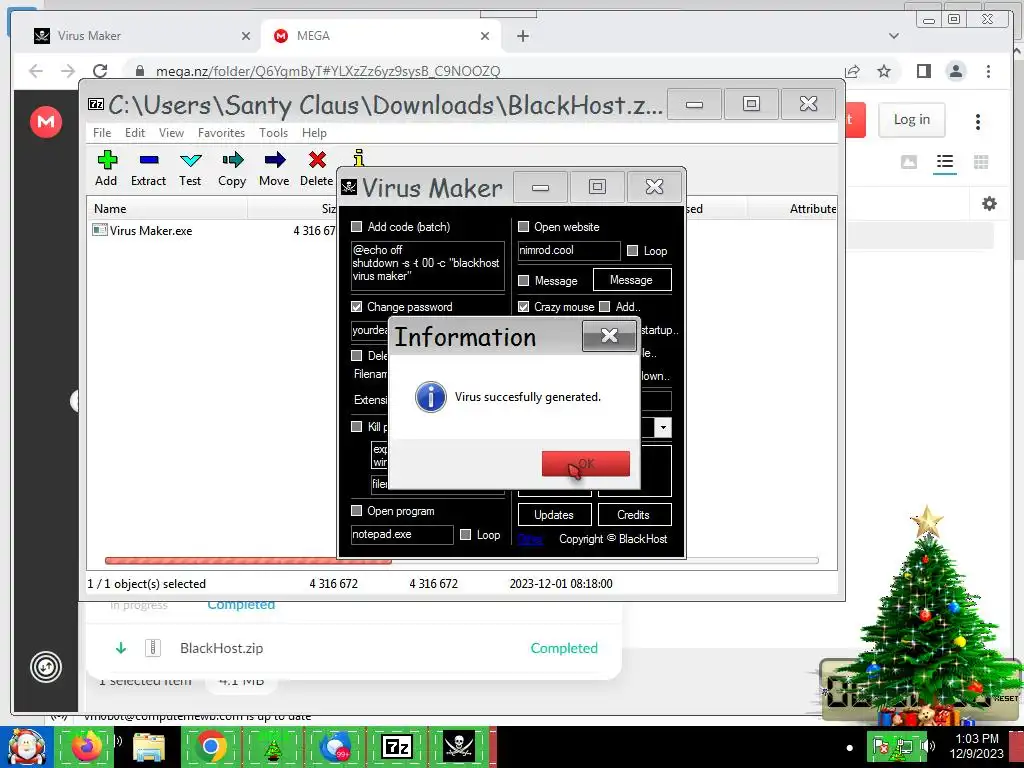Open the Edit menu in 7-Zip
1024x768 pixels.
pyautogui.click(x=135, y=133)
